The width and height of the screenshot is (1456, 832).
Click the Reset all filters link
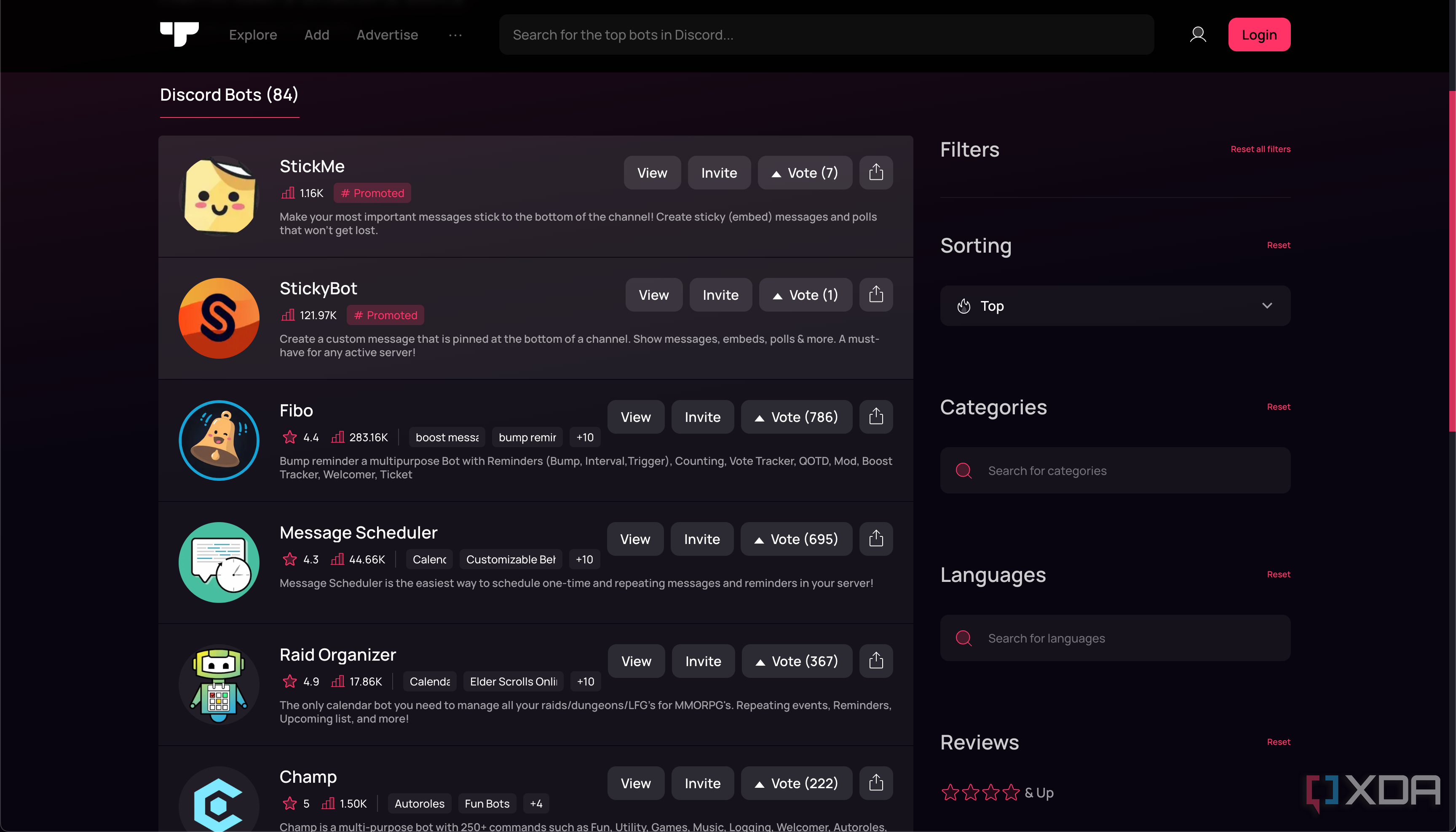(x=1260, y=149)
